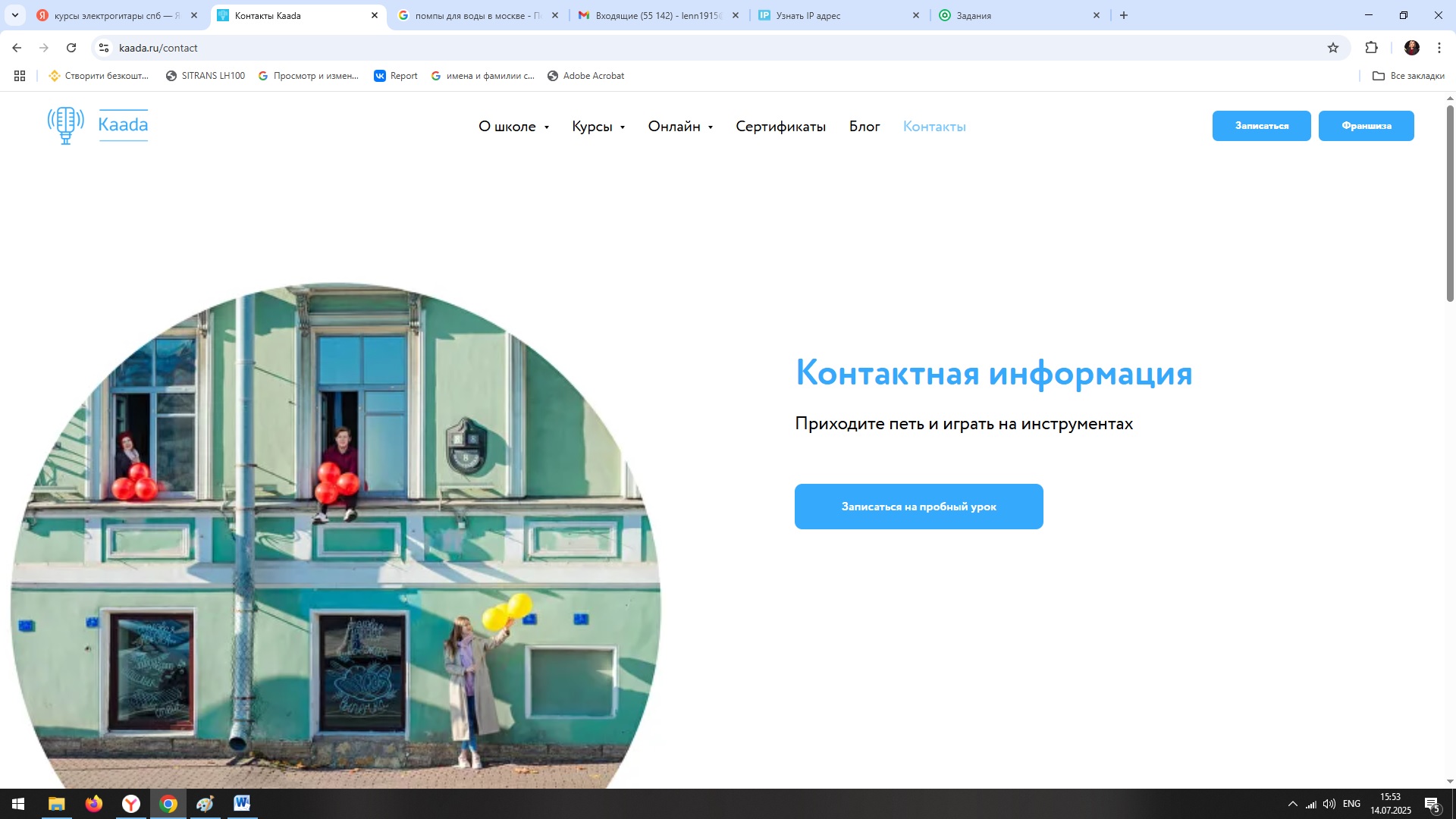This screenshot has height=819, width=1456.
Task: Open 'имена и фамилии с...' bookmark
Action: 482,76
